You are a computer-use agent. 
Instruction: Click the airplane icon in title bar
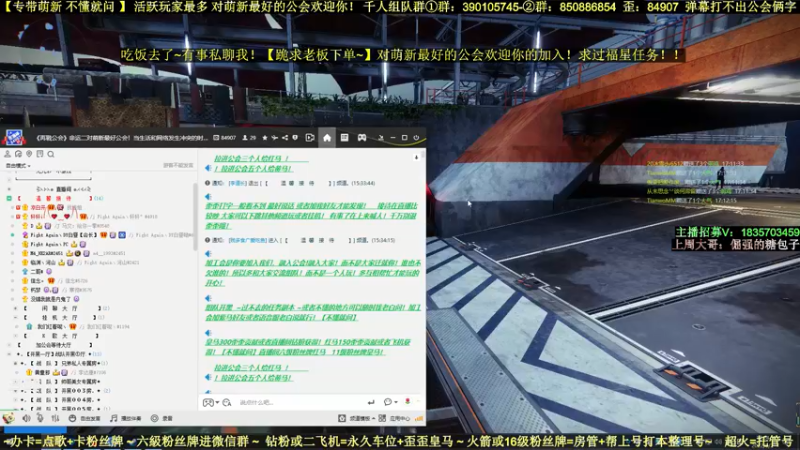274,138
